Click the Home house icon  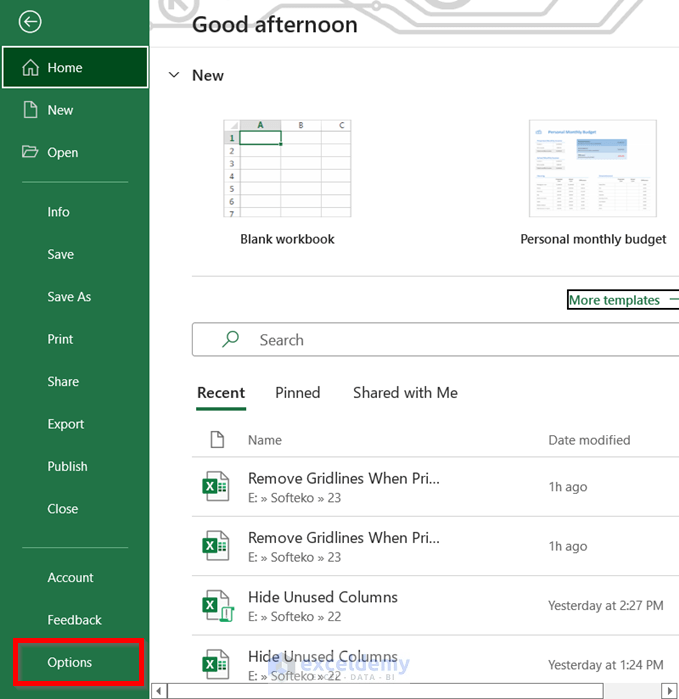click(x=30, y=68)
